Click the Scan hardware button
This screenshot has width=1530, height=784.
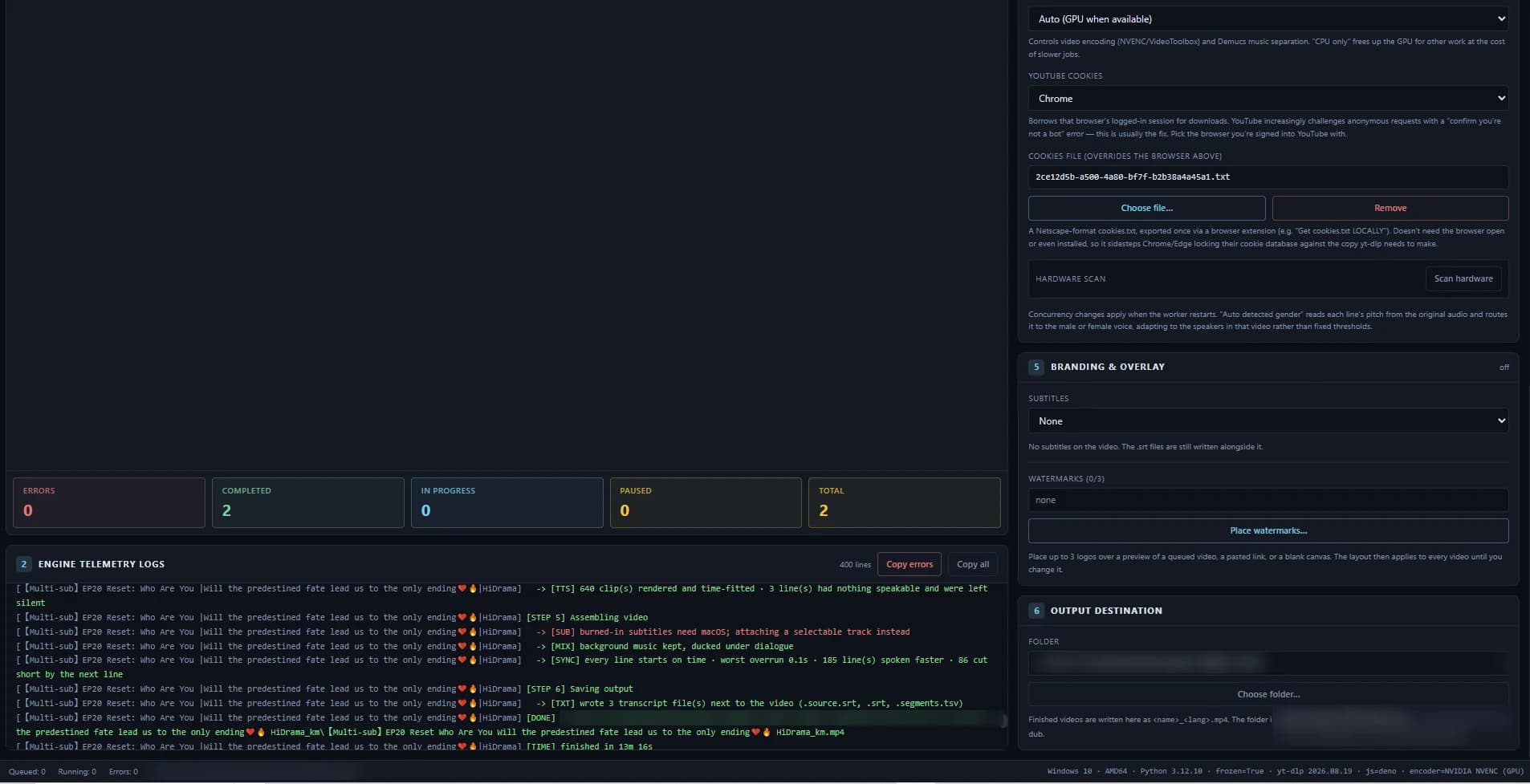[x=1463, y=278]
